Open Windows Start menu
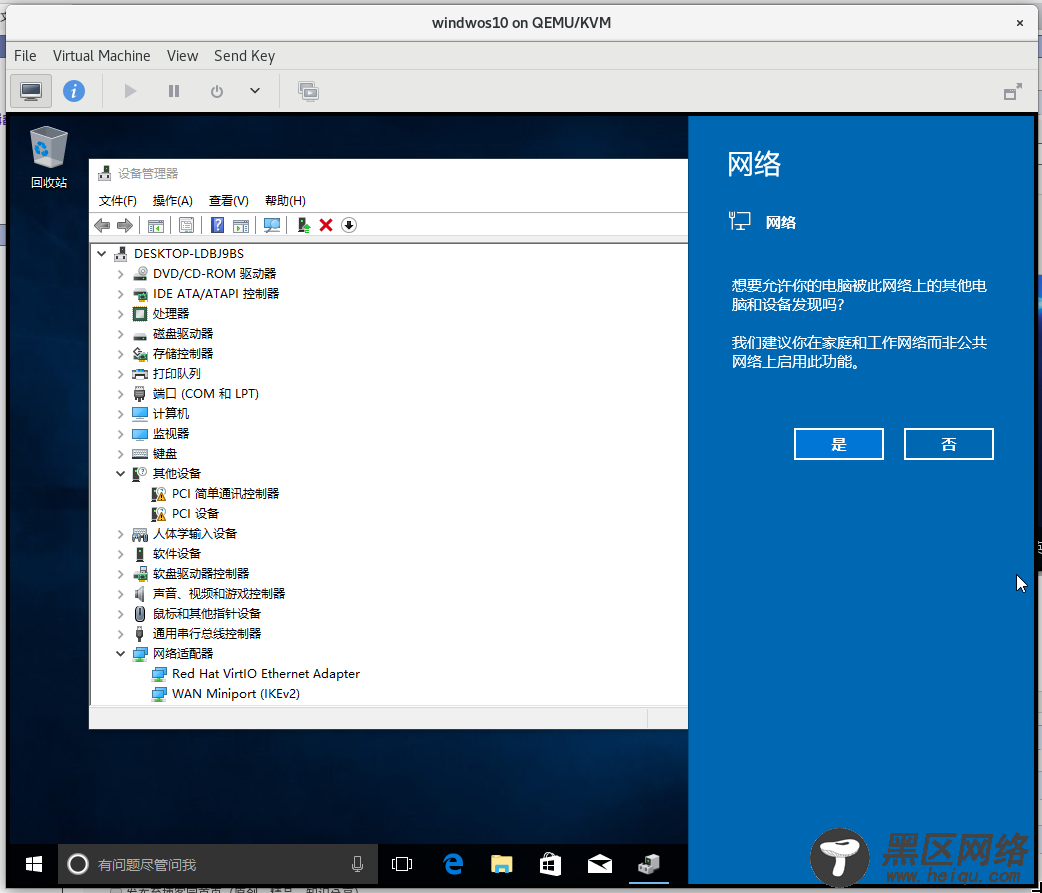This screenshot has width=1042, height=893. [33, 864]
